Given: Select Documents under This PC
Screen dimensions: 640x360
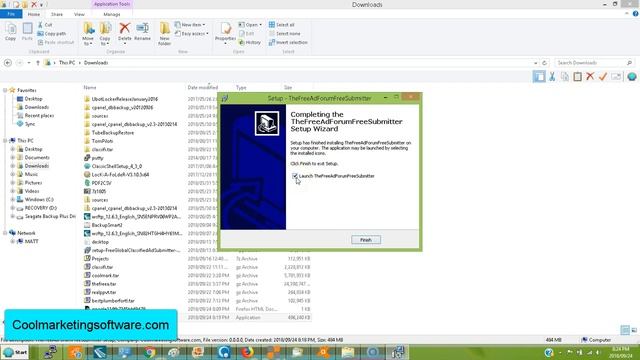Looking at the screenshot, I should click(x=37, y=158).
